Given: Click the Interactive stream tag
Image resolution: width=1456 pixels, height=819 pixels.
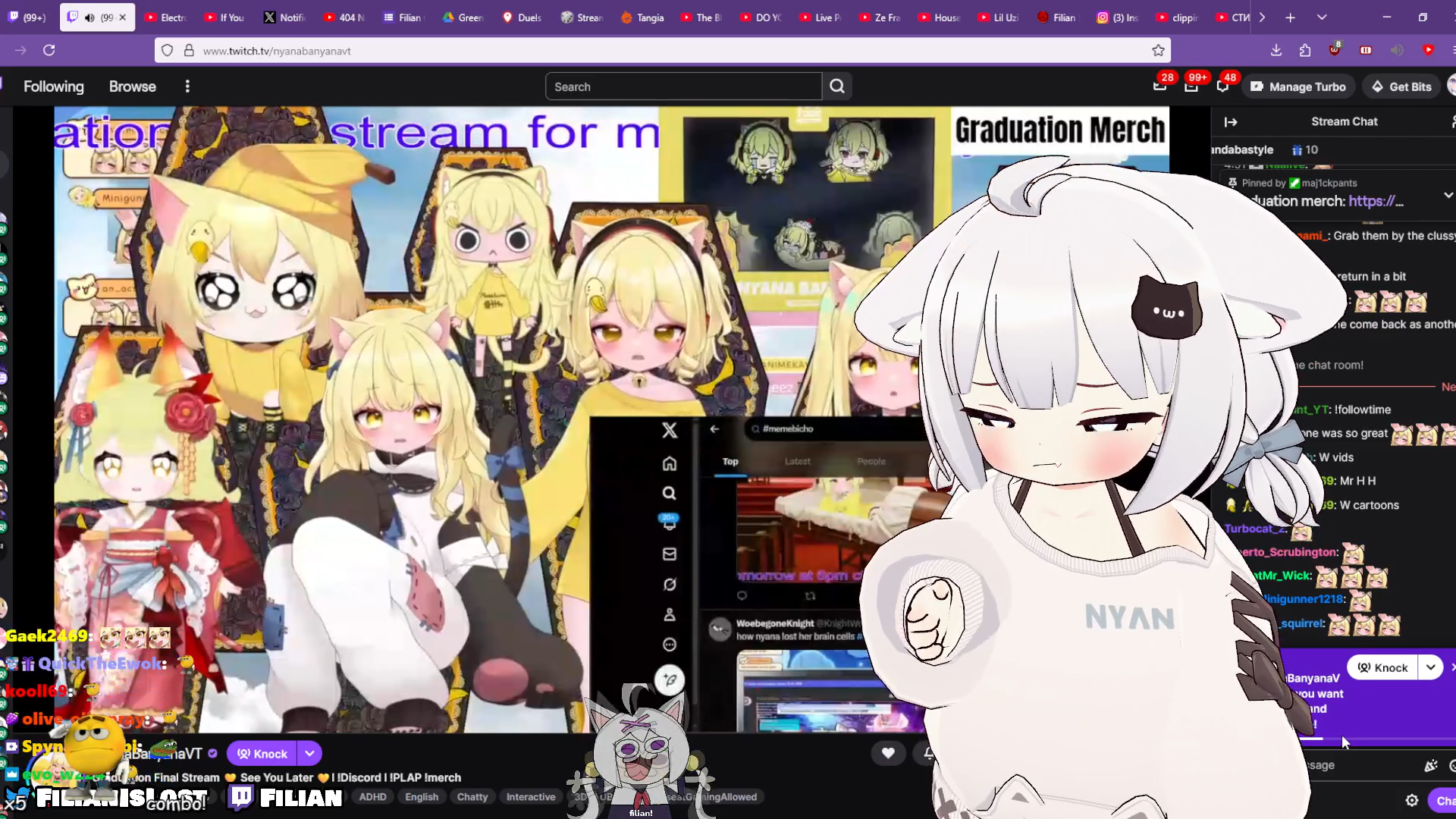Looking at the screenshot, I should [x=531, y=797].
